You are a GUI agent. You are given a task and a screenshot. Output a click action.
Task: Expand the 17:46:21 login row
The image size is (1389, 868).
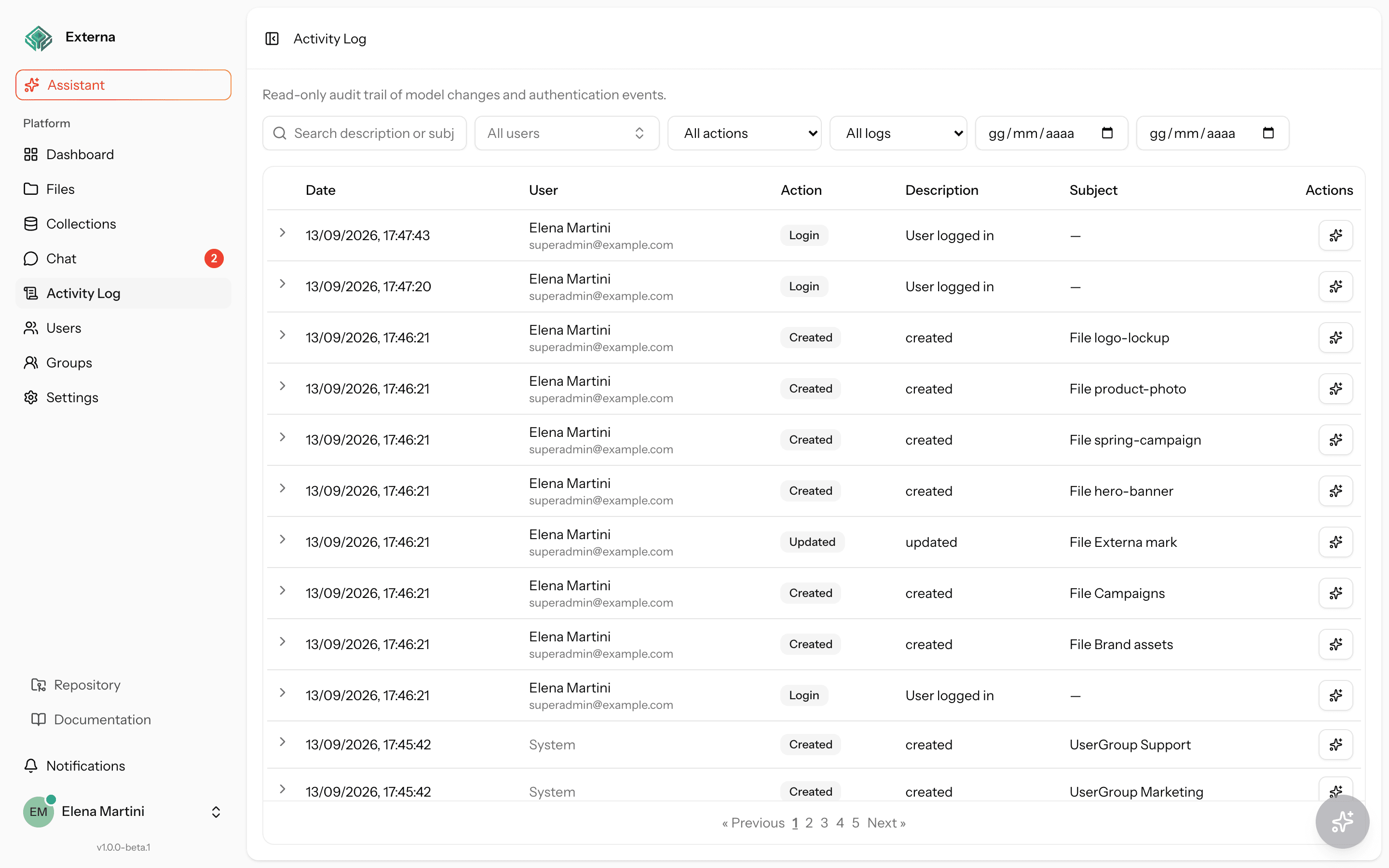(x=283, y=692)
